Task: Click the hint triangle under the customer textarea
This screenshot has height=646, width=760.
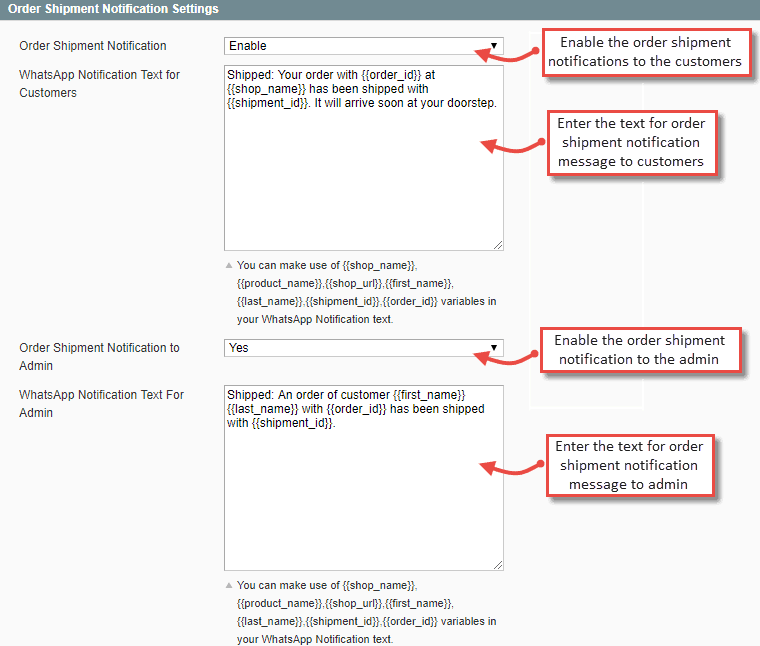Action: point(229,266)
